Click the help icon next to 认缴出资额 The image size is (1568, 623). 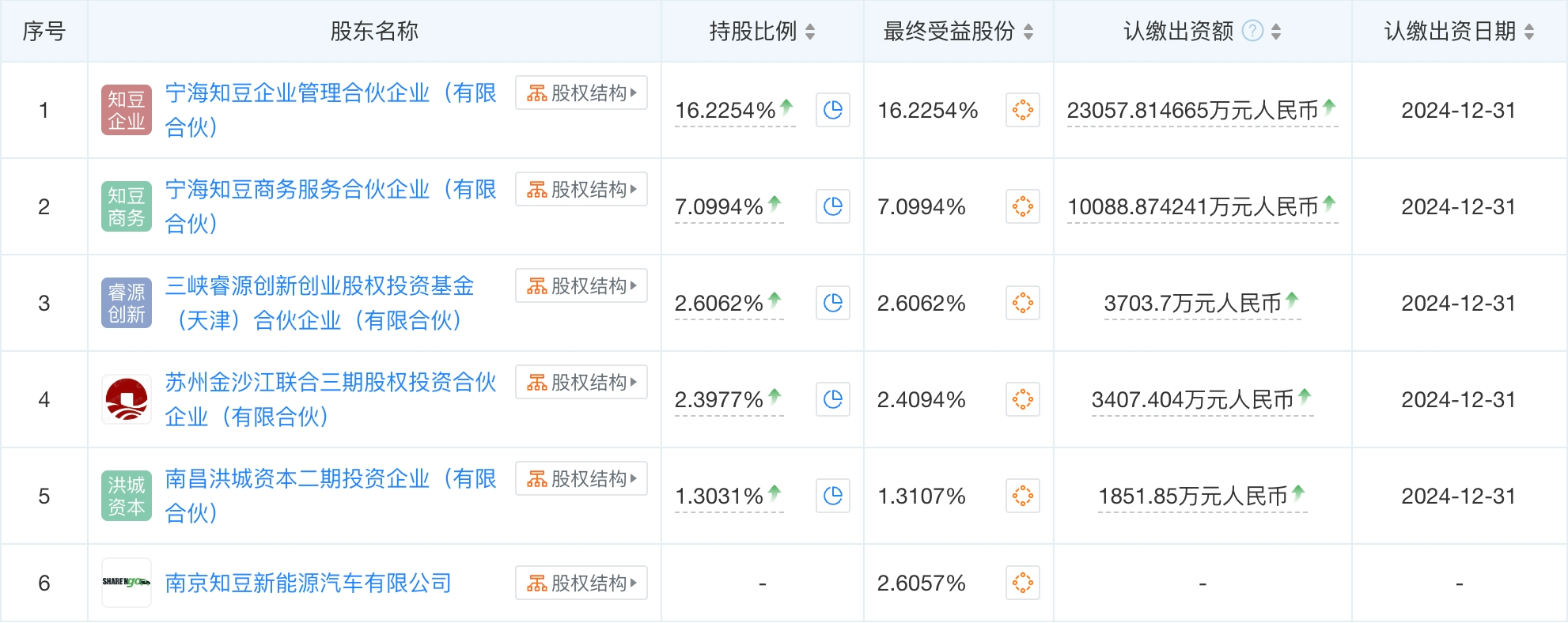coord(1252,31)
